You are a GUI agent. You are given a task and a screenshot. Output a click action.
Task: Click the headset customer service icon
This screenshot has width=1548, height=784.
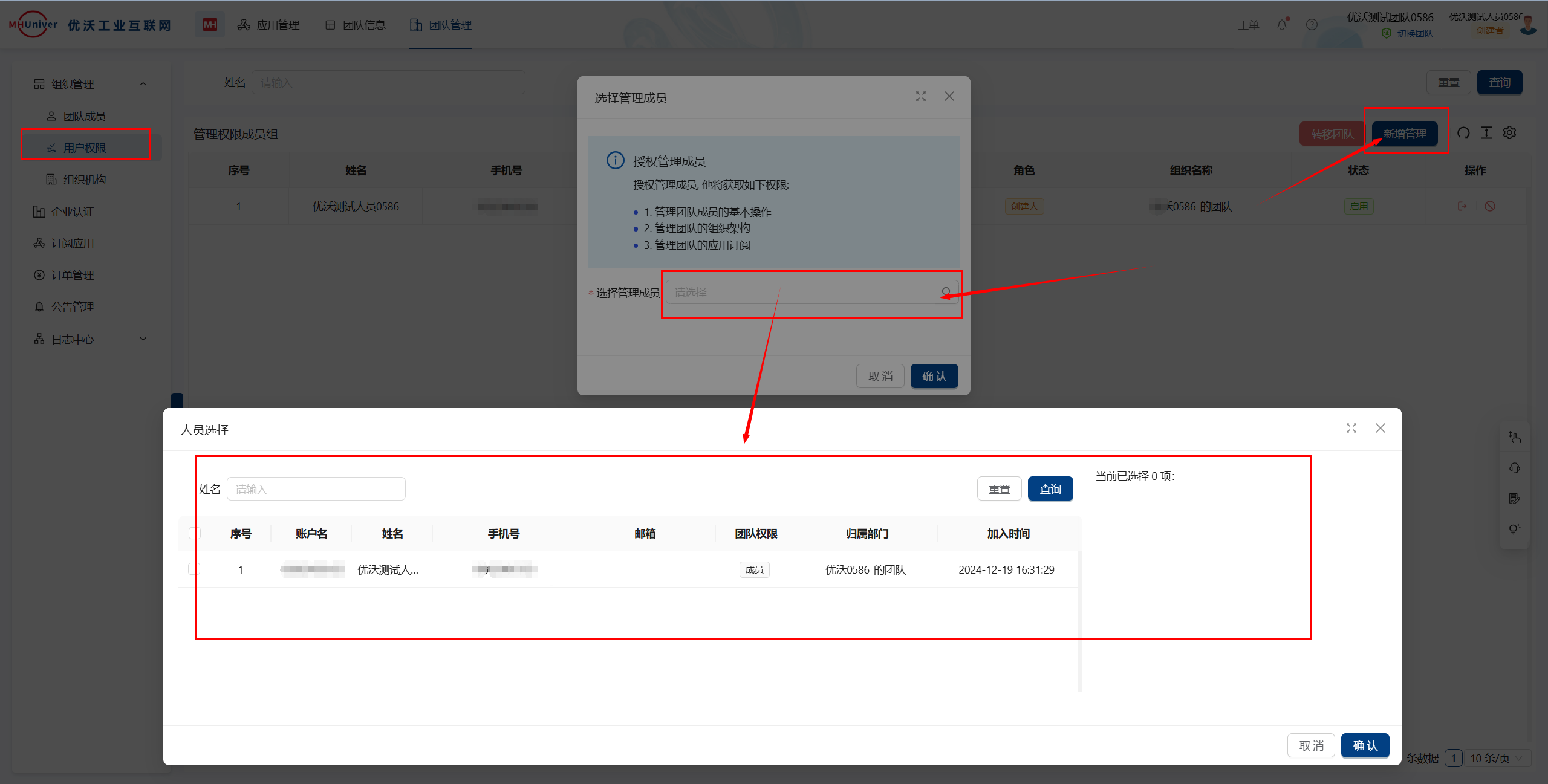[1515, 468]
